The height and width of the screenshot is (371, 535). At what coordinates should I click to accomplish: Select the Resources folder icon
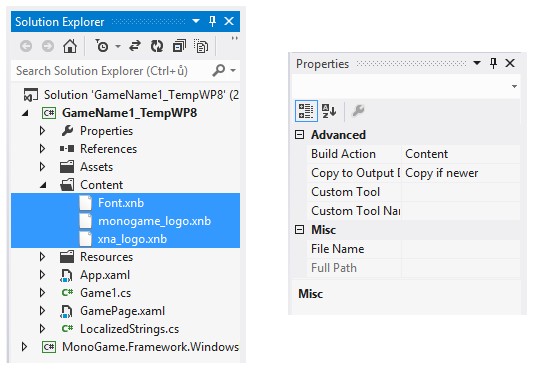click(x=67, y=257)
